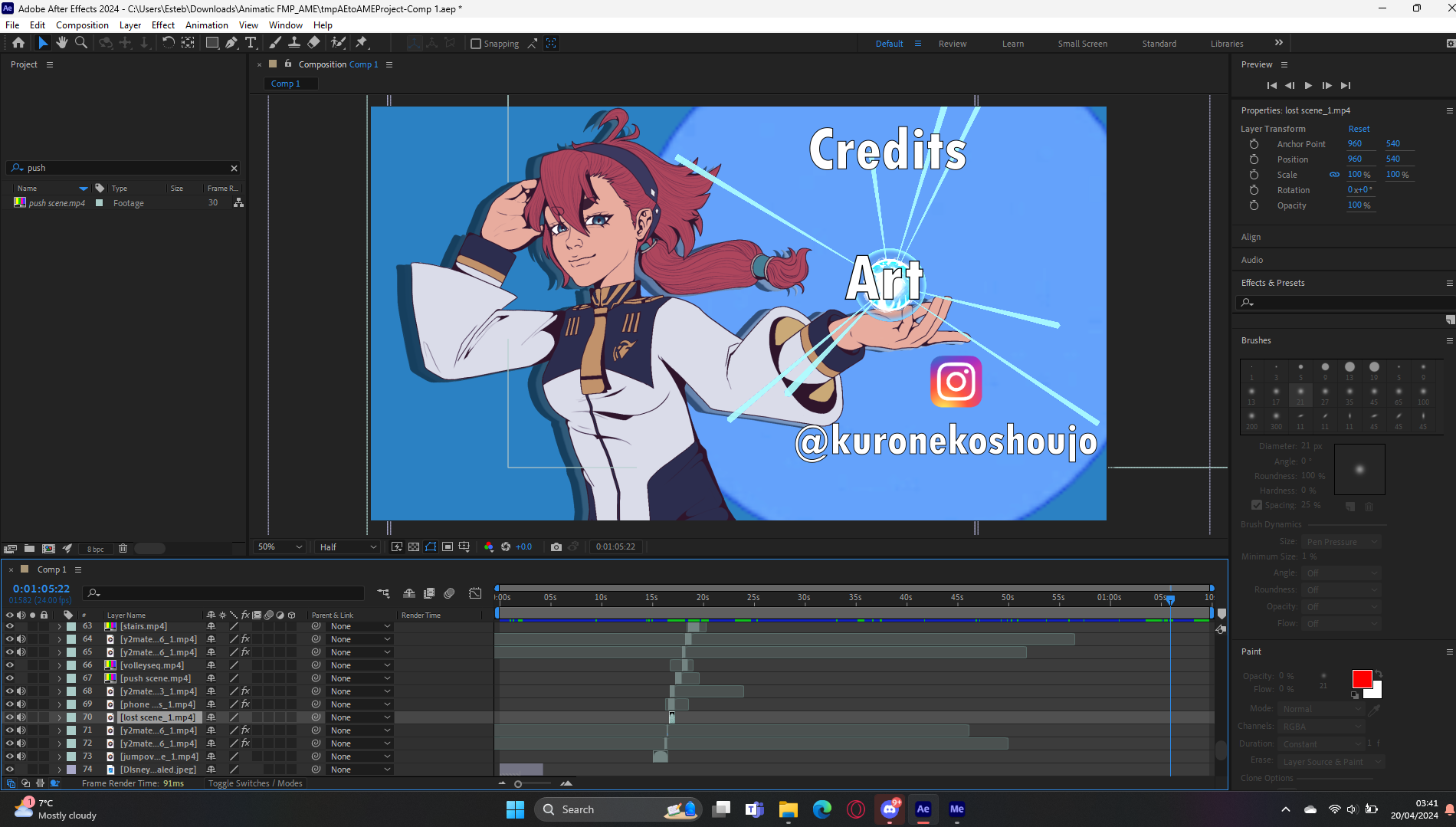Screen dimensions: 1456x827
Task: Open the Graph Editor in timeline
Action: 475,593
